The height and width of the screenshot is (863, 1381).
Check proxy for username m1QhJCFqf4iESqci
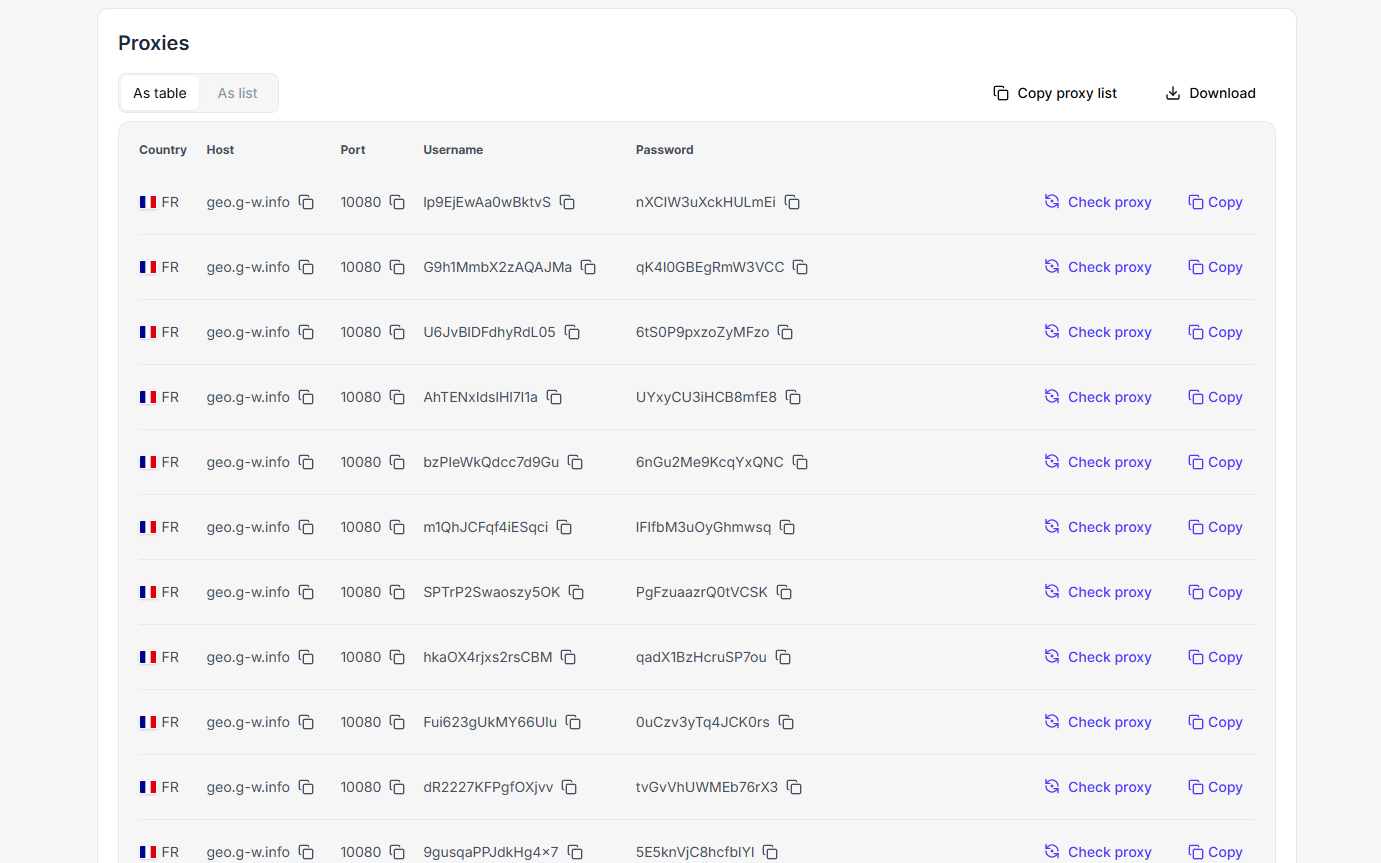[1098, 527]
